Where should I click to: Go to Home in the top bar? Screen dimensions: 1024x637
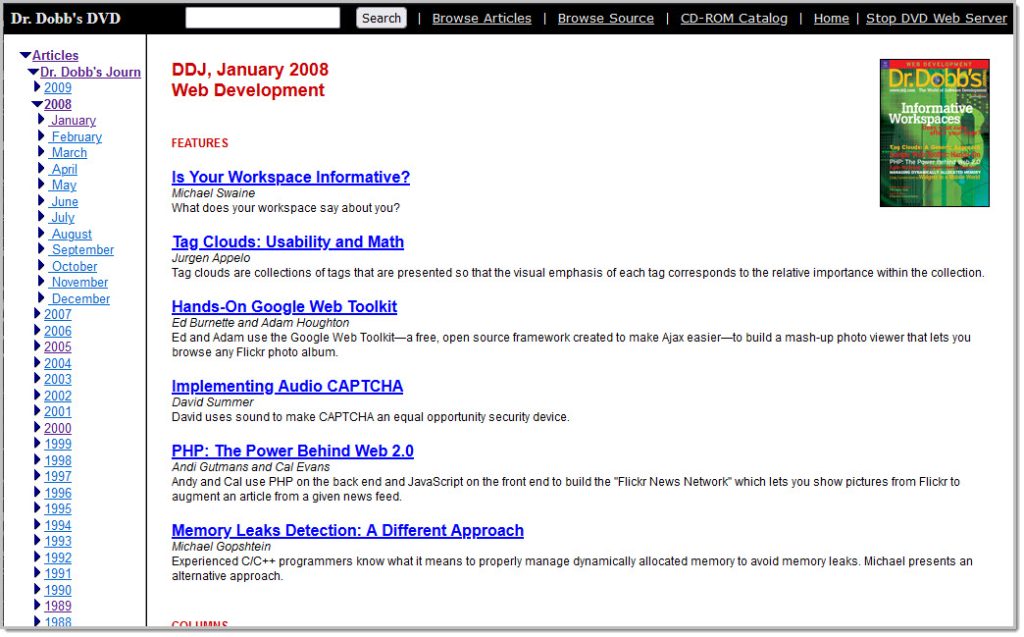(x=830, y=18)
